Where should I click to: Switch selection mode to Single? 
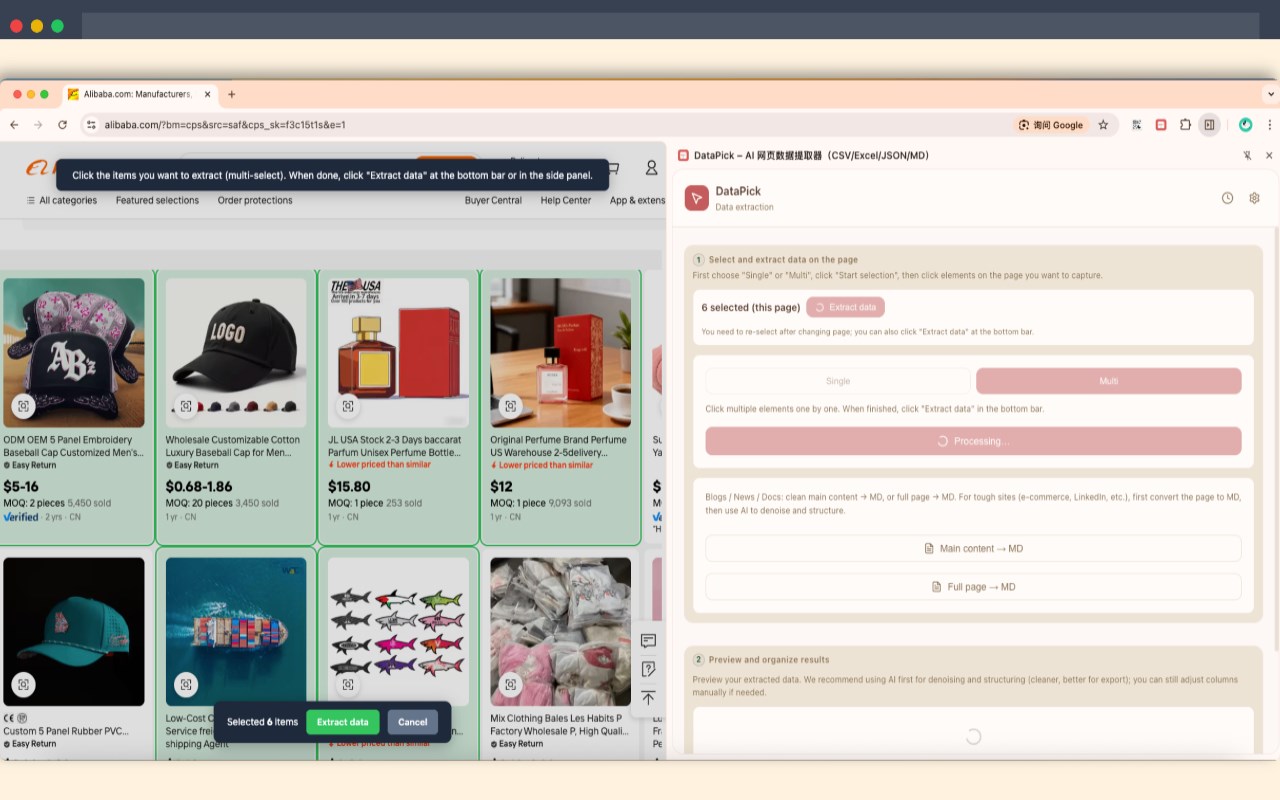pos(838,381)
